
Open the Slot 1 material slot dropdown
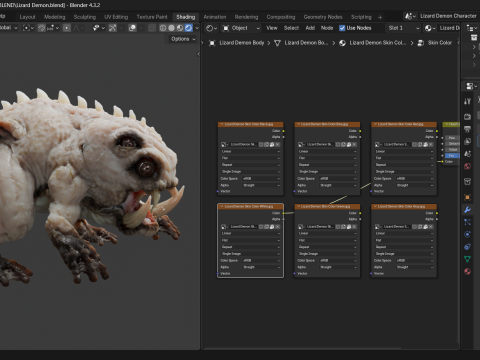[x=404, y=28]
